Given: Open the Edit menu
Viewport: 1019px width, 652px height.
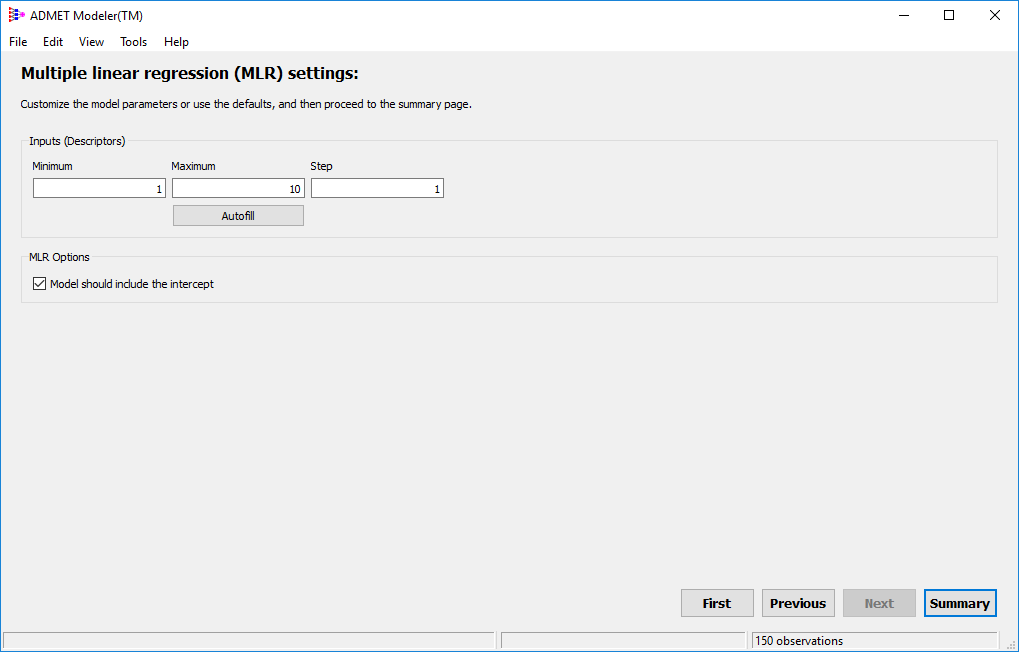Looking at the screenshot, I should [53, 42].
